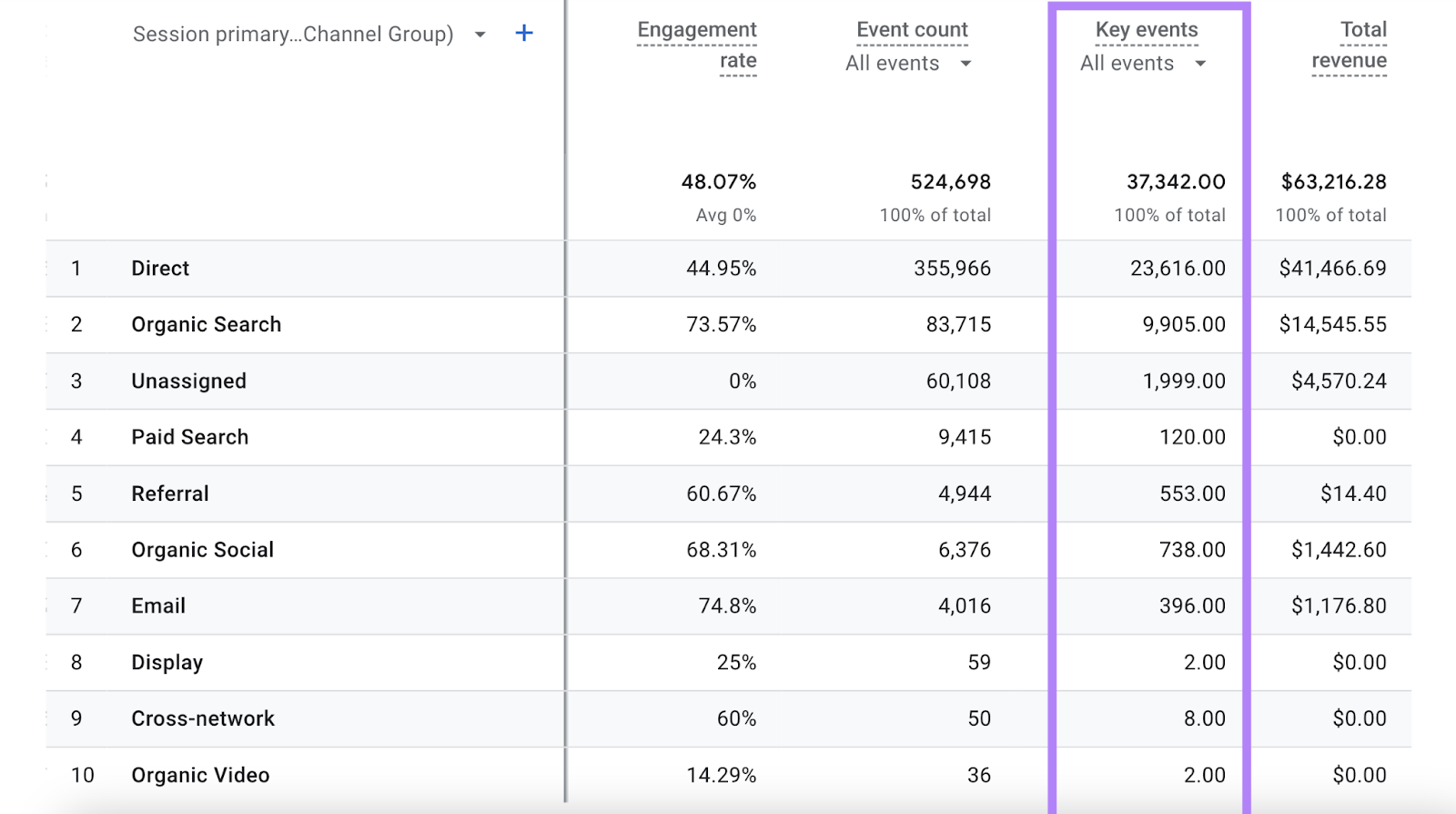Click Organic Search key events value 9,905.00
This screenshot has width=1456, height=814.
pyautogui.click(x=1184, y=325)
